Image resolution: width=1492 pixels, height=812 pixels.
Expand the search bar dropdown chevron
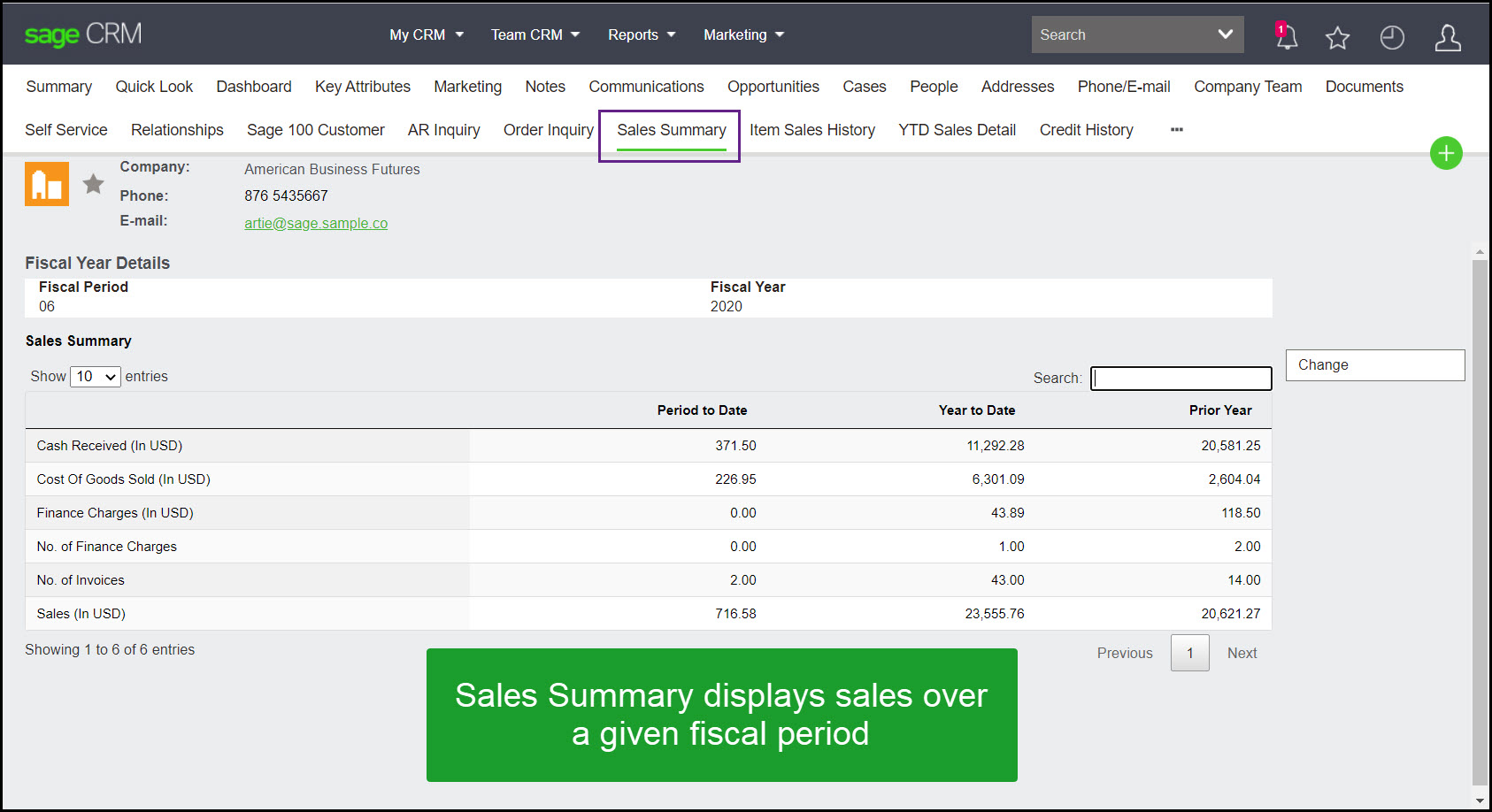point(1226,34)
